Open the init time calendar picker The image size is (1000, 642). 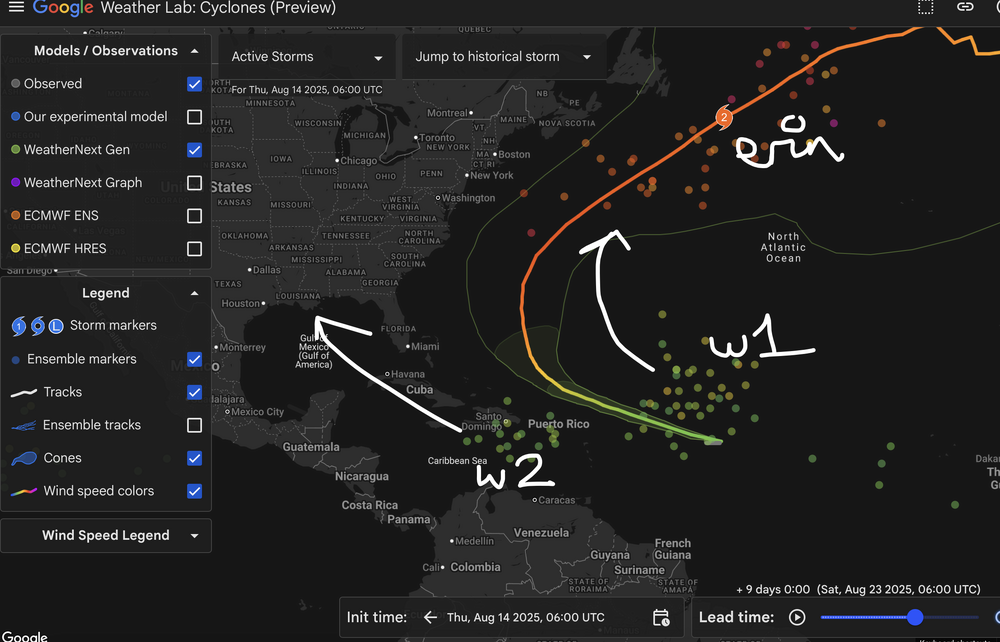[x=661, y=617]
